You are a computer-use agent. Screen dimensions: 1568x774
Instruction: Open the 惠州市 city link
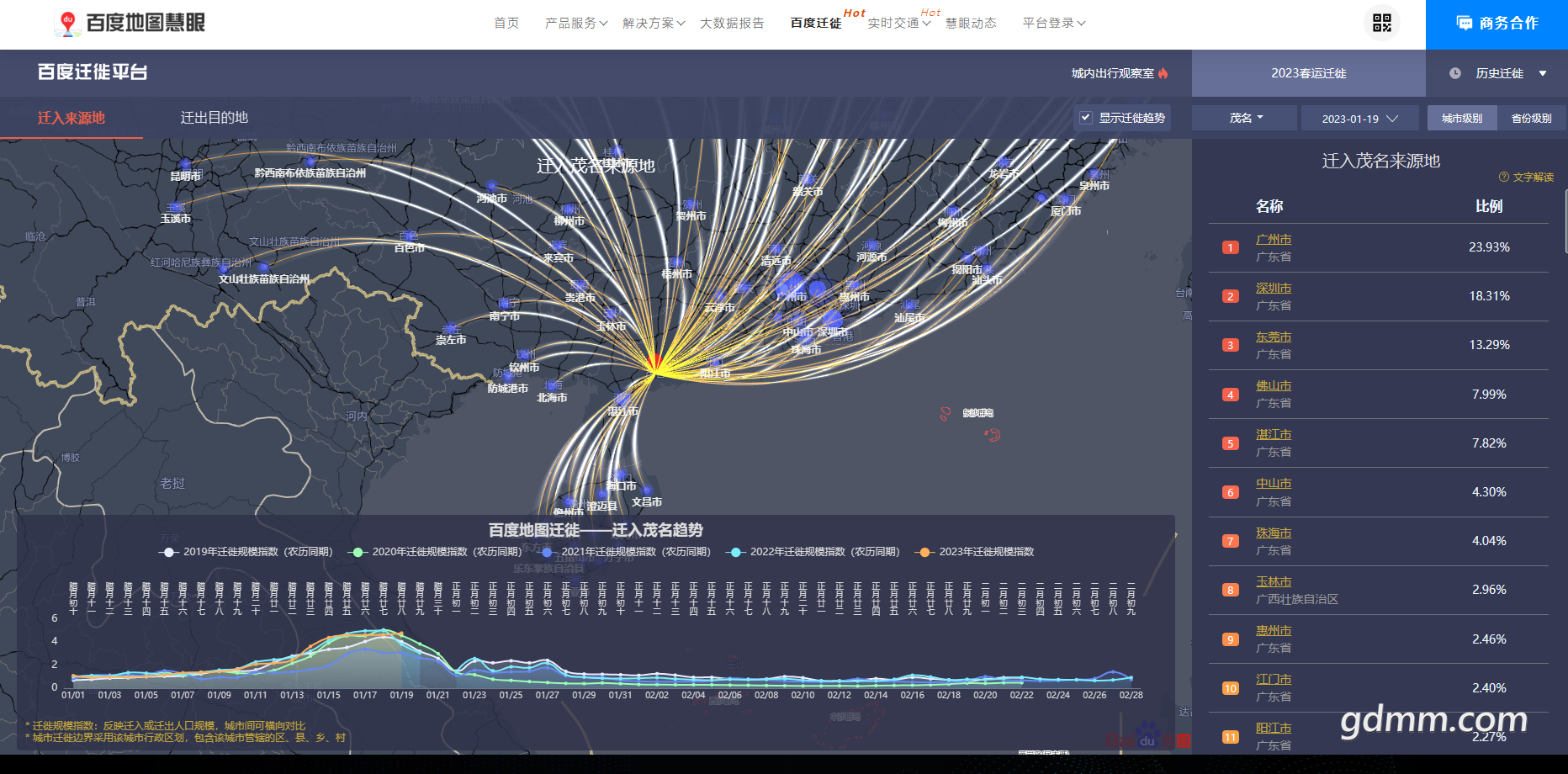[1274, 631]
